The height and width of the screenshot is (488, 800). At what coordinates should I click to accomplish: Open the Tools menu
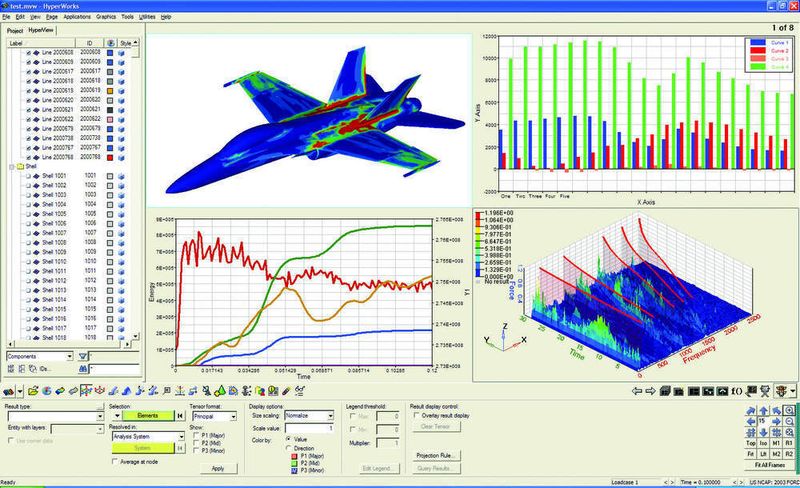click(128, 17)
